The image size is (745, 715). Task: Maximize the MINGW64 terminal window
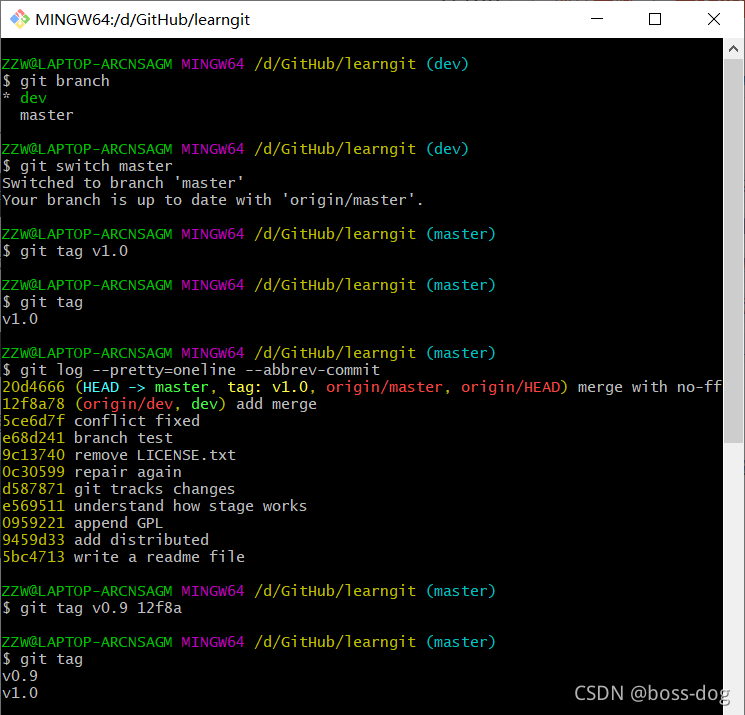coord(655,19)
